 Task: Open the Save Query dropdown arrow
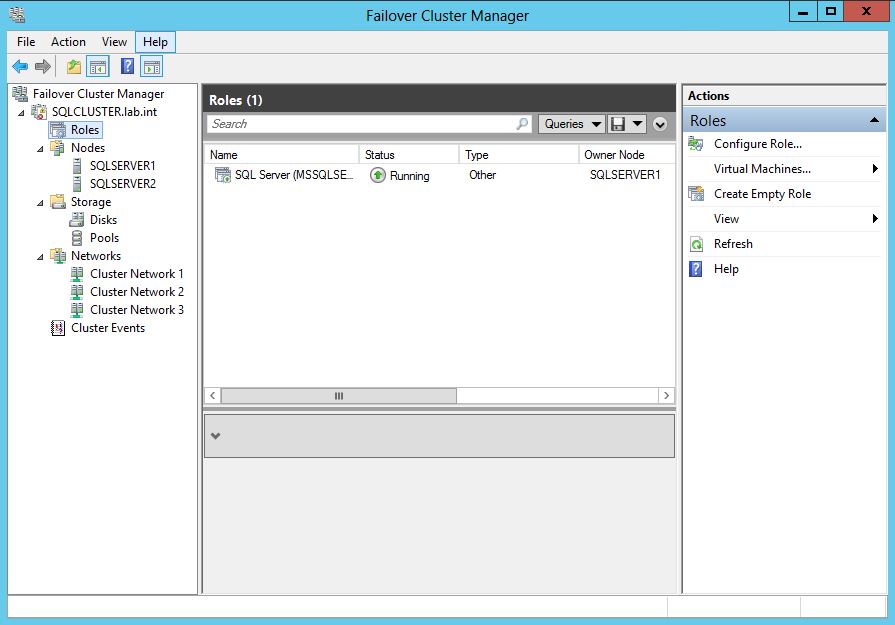click(x=638, y=124)
